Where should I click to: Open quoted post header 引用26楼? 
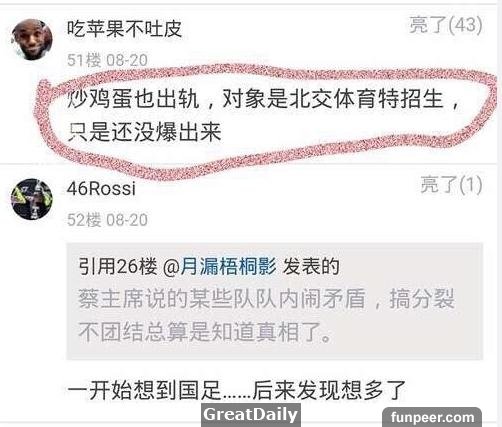click(118, 267)
